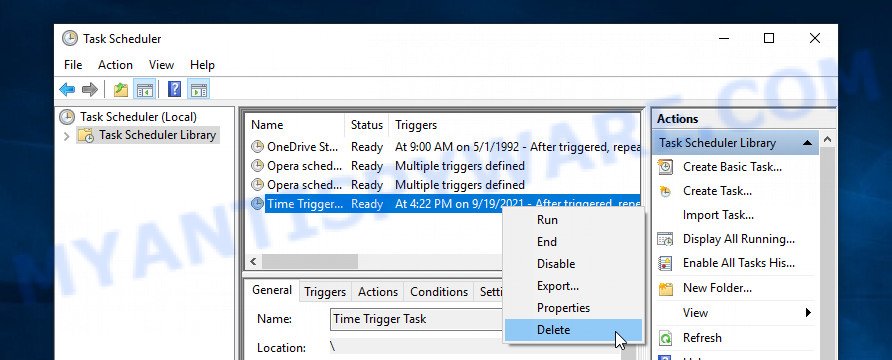Click Create Basic Task... action link
Screen dimensions: 892x360
(x=732, y=167)
